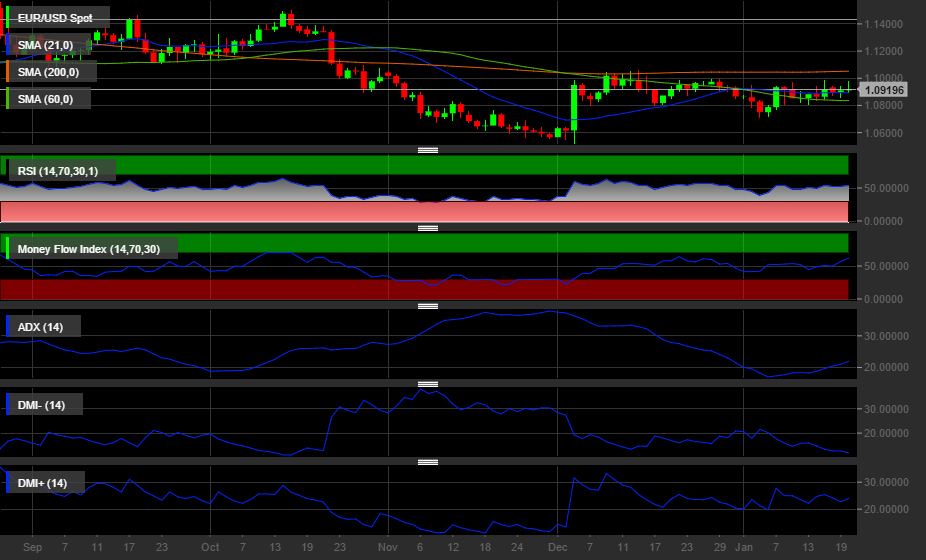Click the Nov label on the time axis
926x560 pixels.
388,548
